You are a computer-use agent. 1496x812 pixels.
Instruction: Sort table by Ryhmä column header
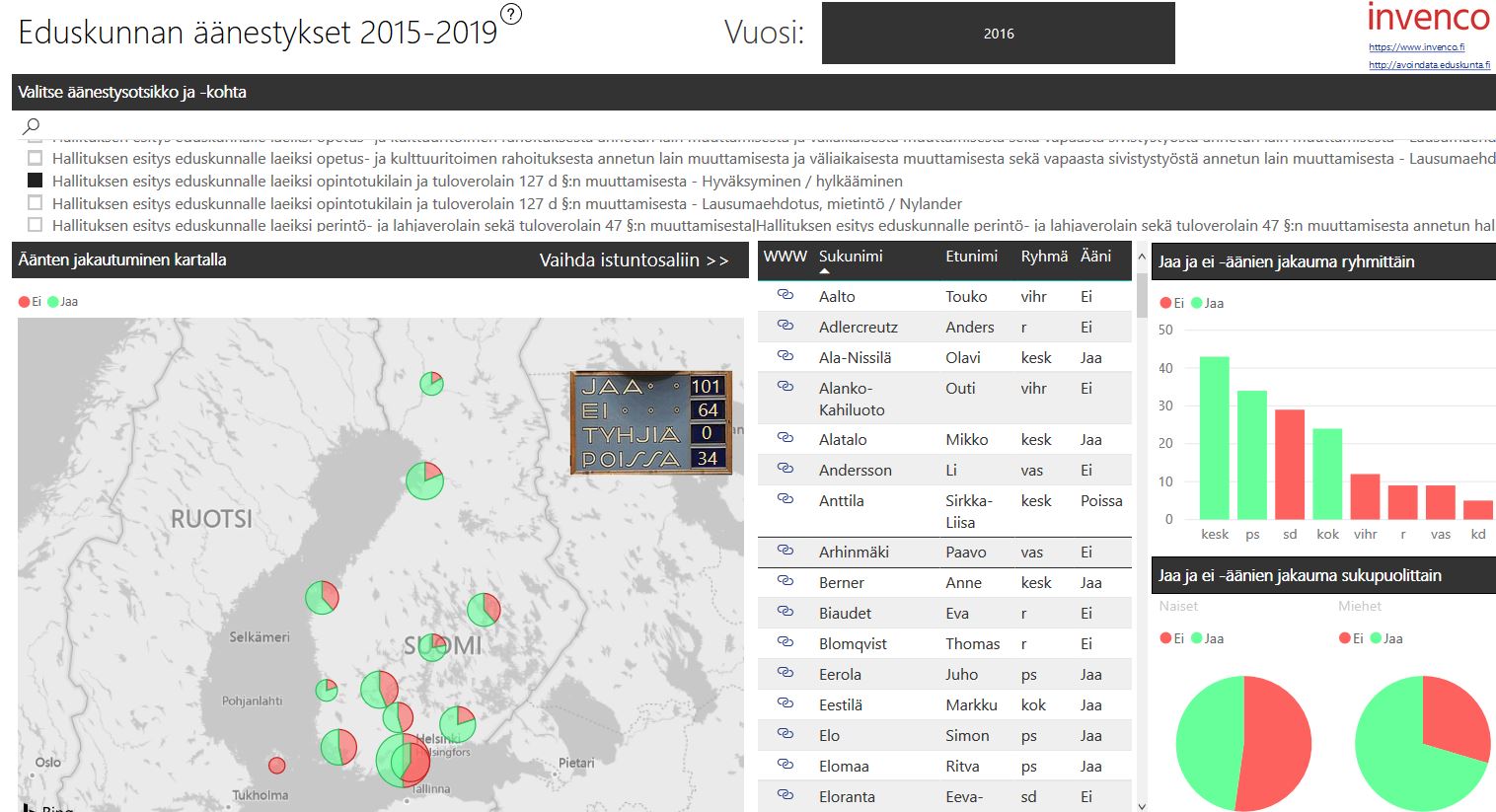[1044, 257]
